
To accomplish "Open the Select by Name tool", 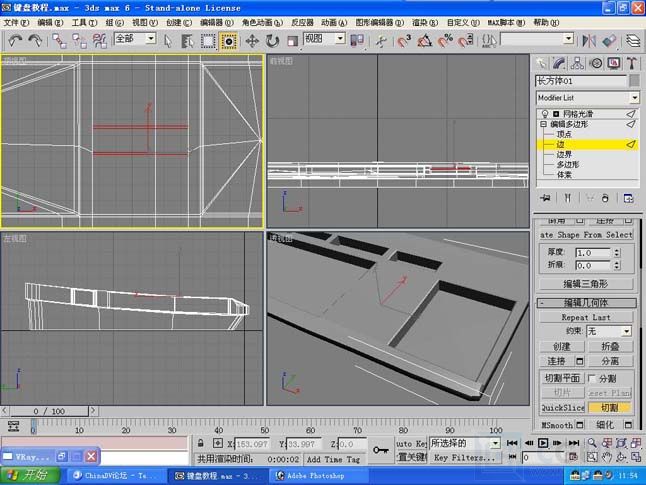I will (x=187, y=41).
